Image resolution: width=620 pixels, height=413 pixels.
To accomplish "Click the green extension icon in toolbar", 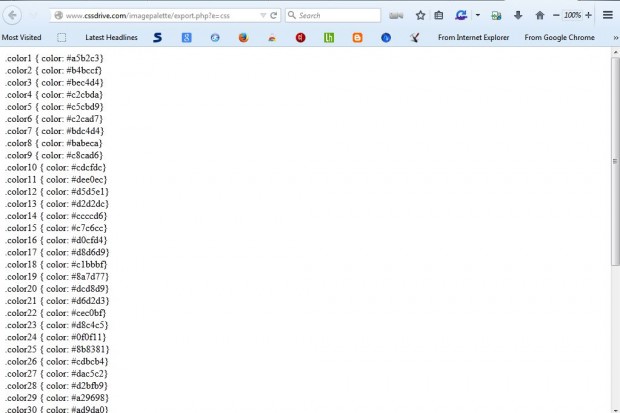I will coord(496,15).
